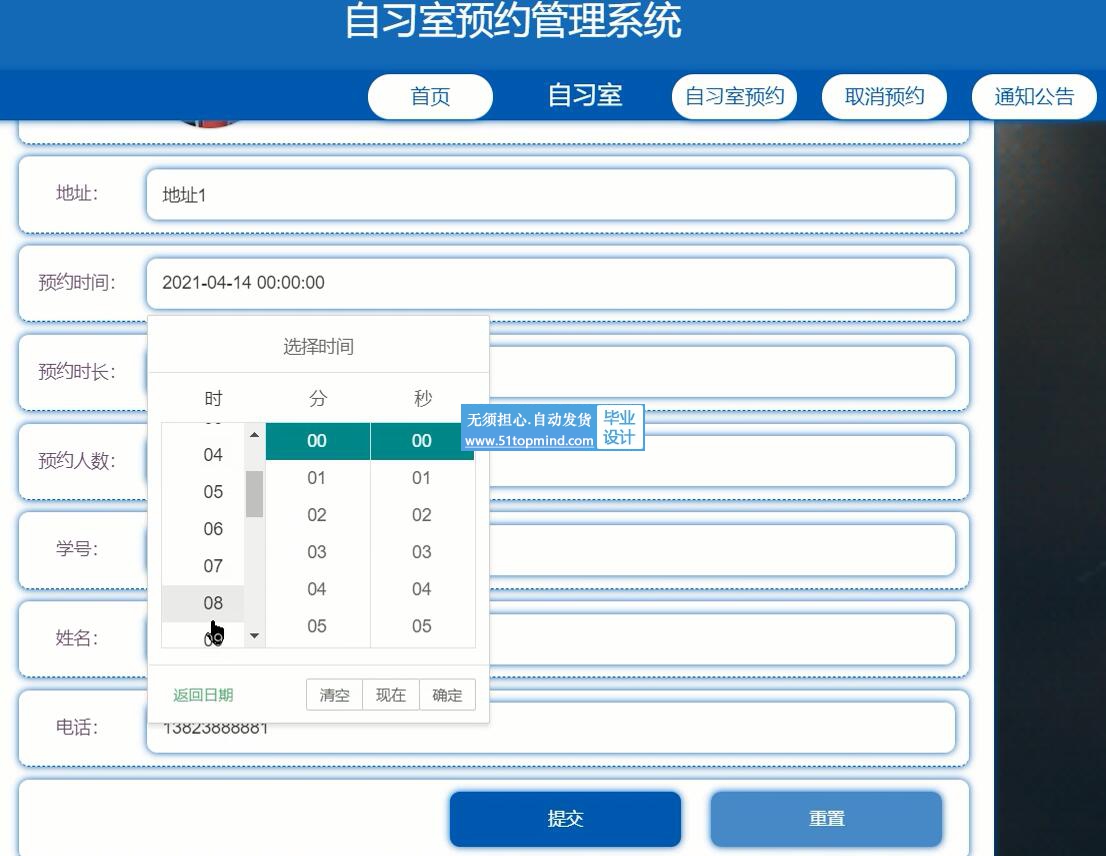Viewport: 1106px width, 856px height.
Task: Open the 自习室预约 tab
Action: [734, 97]
